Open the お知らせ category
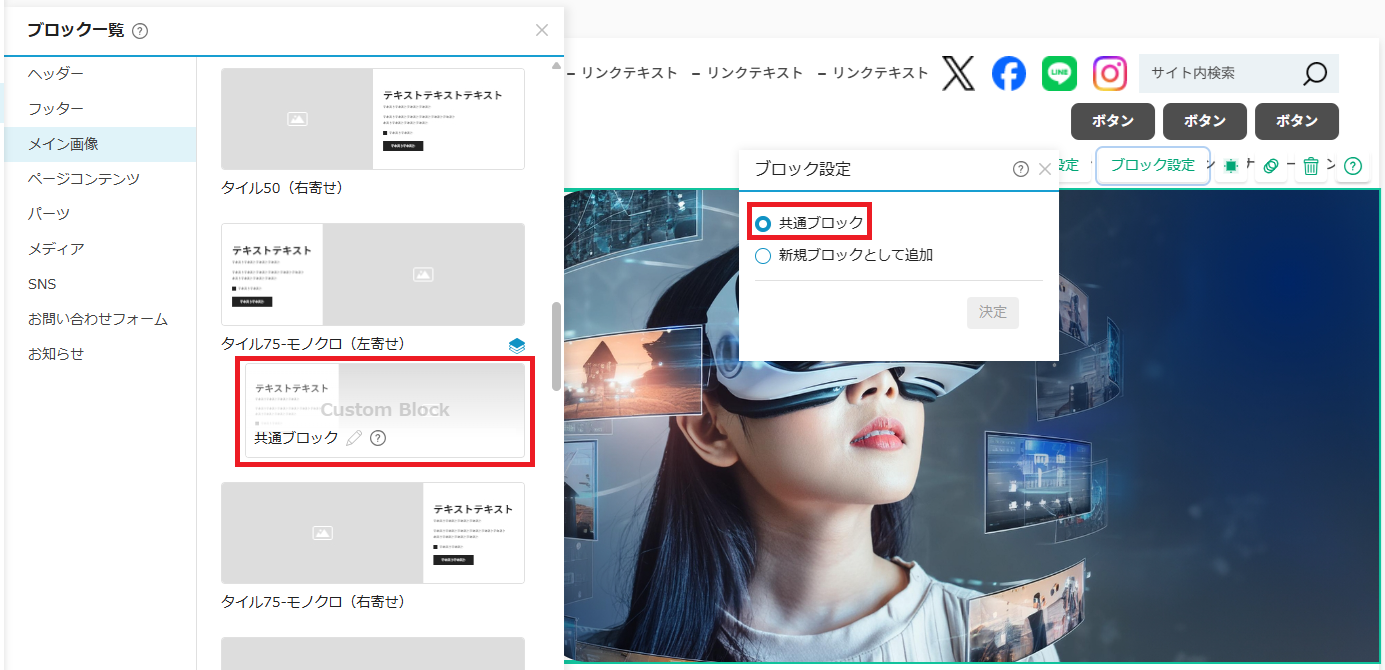1385x670 pixels. 100,354
